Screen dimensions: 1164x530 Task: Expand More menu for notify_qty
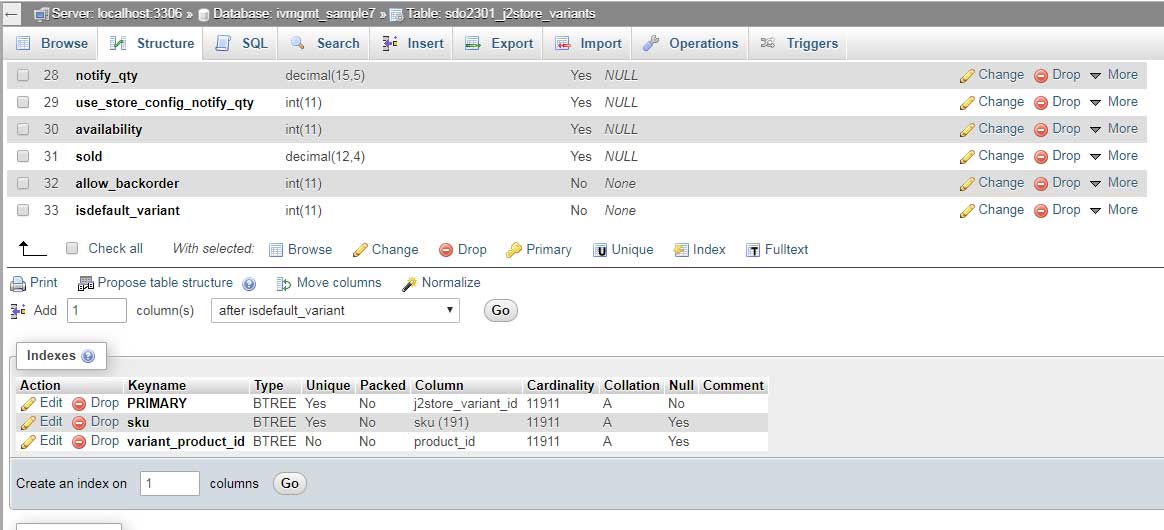point(1114,75)
